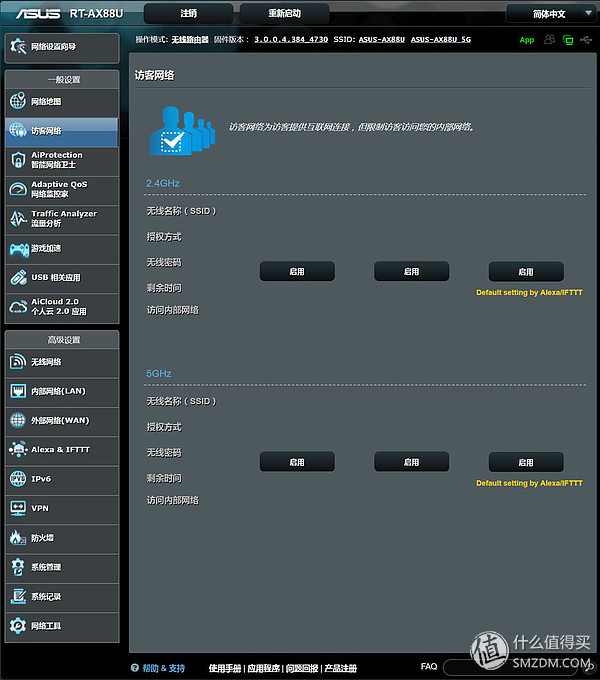The image size is (600, 680).
Task: Open the IPv6 icon
Action: point(18,479)
